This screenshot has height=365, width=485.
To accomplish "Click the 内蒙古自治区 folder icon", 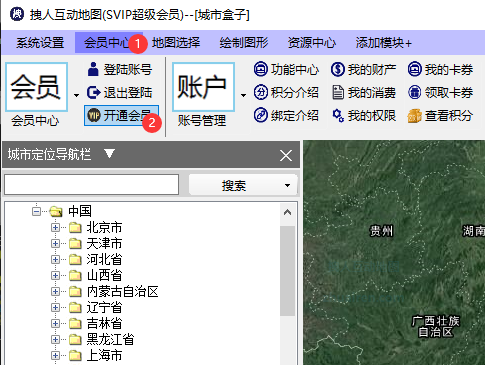I will coord(75,291).
